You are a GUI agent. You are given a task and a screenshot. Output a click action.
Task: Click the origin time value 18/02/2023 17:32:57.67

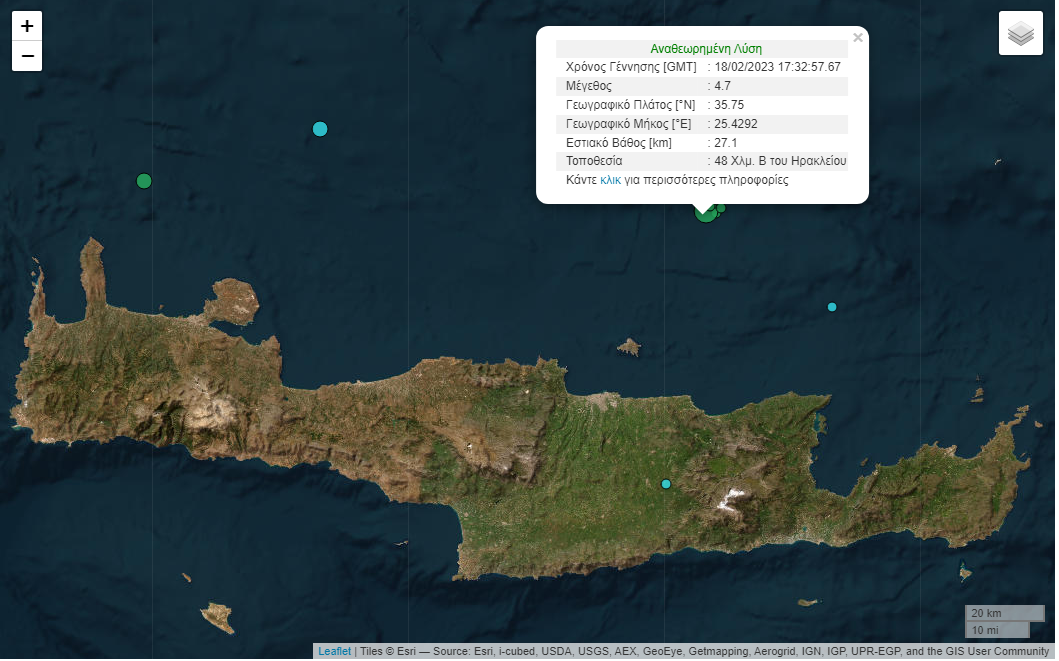[777, 67]
